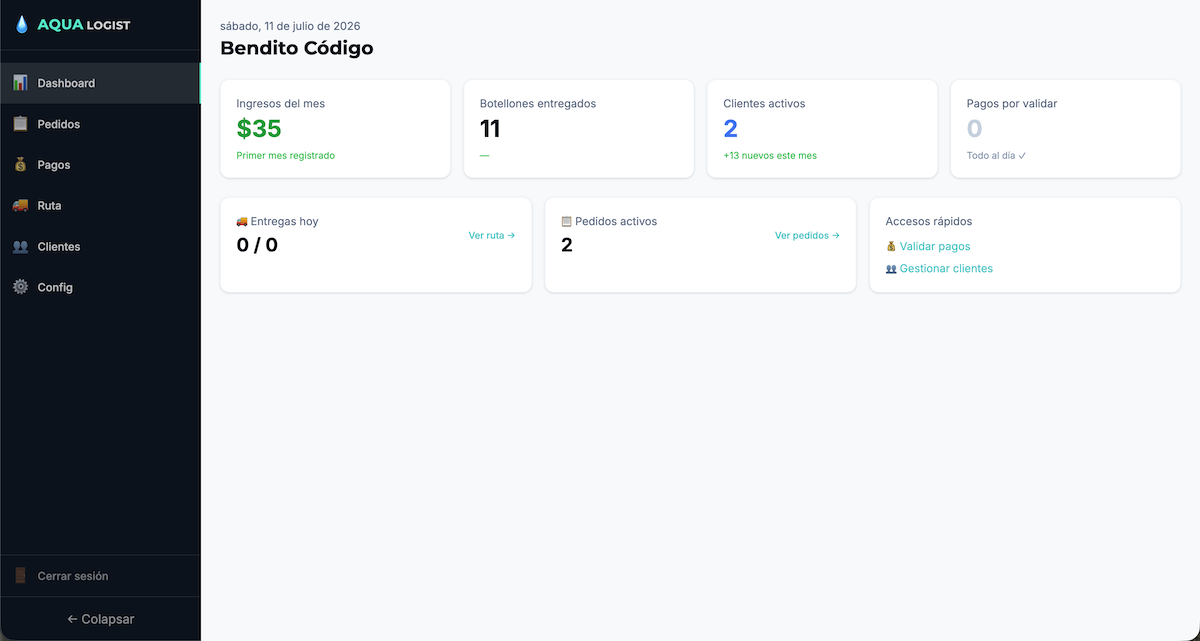1200x641 pixels.
Task: Click the Pedidos clipboard icon
Action: pos(20,124)
